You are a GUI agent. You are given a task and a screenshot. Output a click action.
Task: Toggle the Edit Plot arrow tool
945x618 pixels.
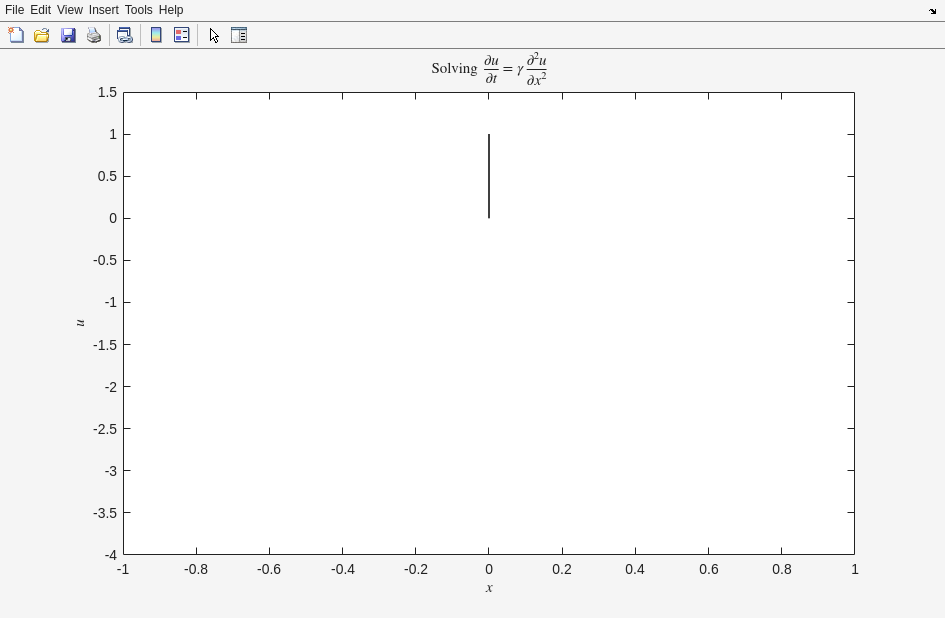point(214,35)
